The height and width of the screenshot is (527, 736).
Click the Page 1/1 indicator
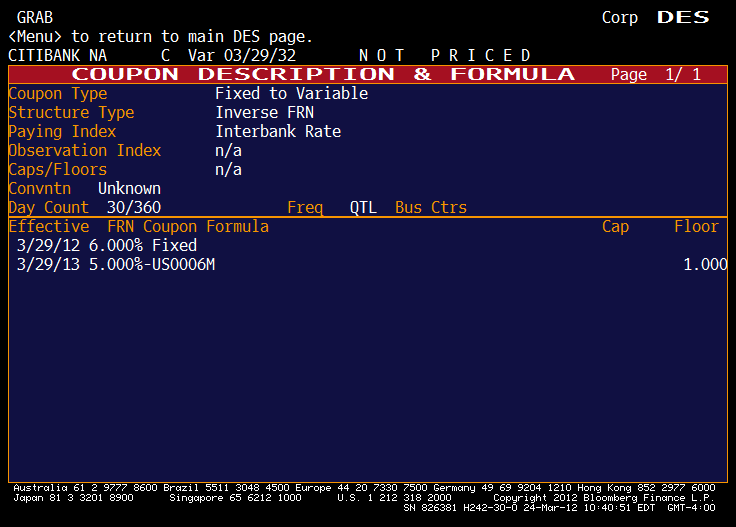tap(655, 75)
